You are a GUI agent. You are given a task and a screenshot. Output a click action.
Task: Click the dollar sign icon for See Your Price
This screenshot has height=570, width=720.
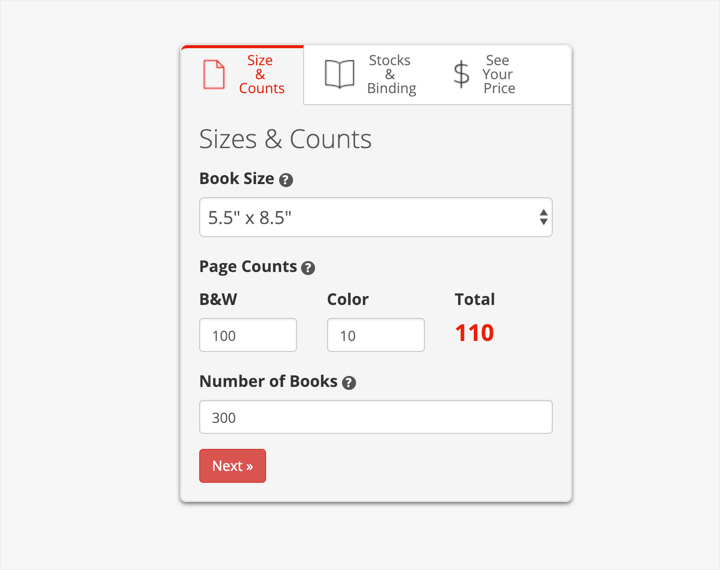tap(461, 74)
